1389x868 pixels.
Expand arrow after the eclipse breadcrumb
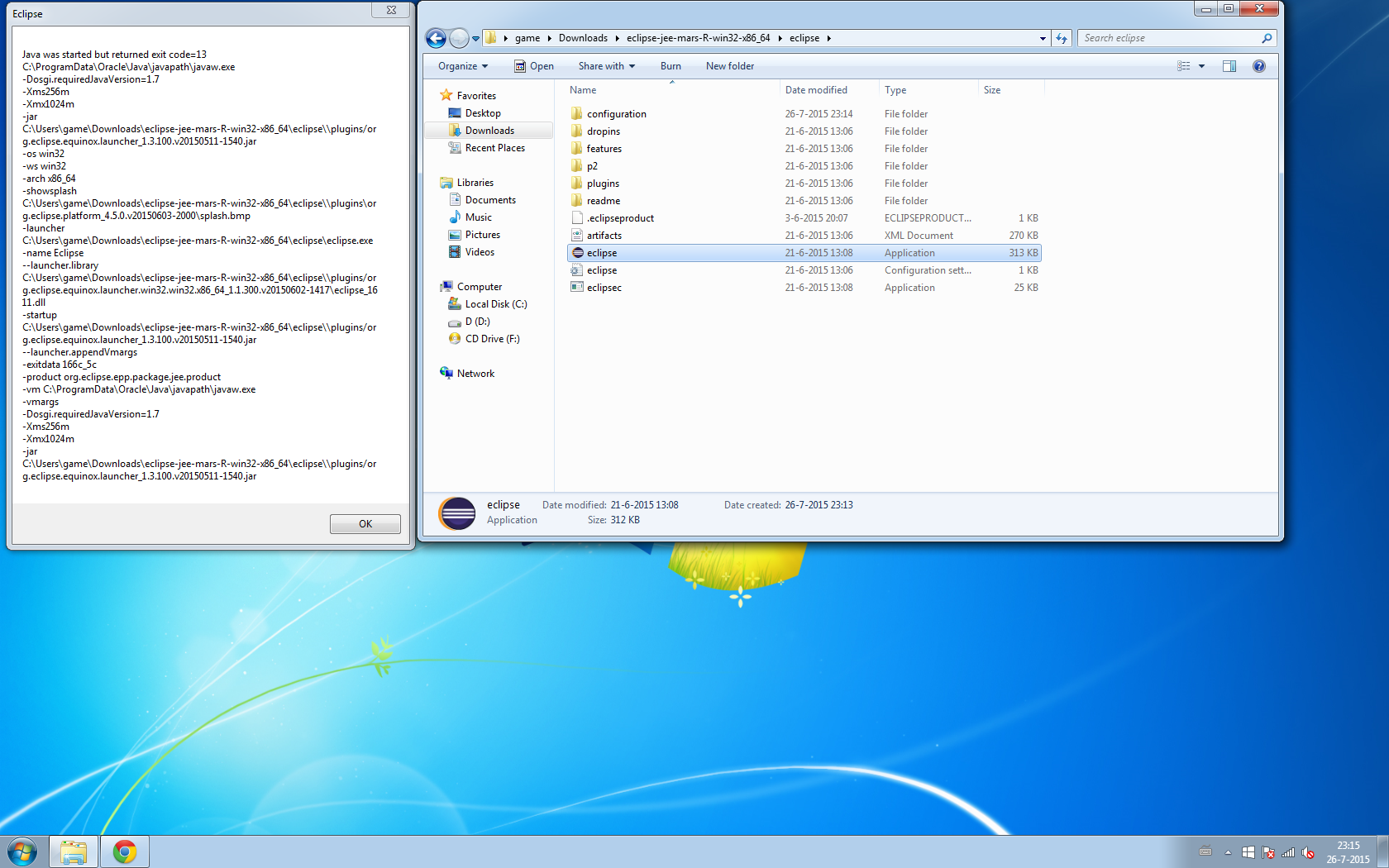click(828, 38)
